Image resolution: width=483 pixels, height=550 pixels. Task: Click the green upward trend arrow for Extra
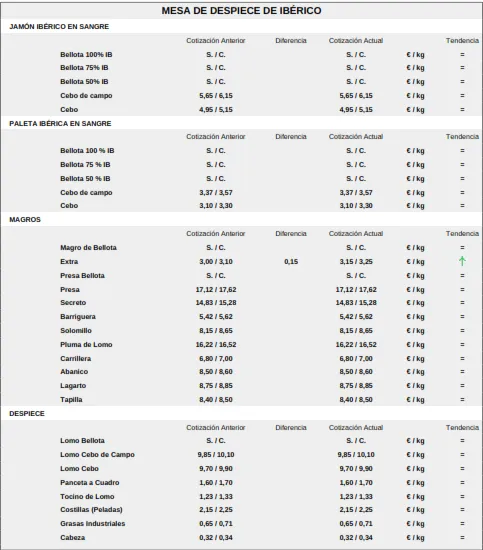(462, 261)
